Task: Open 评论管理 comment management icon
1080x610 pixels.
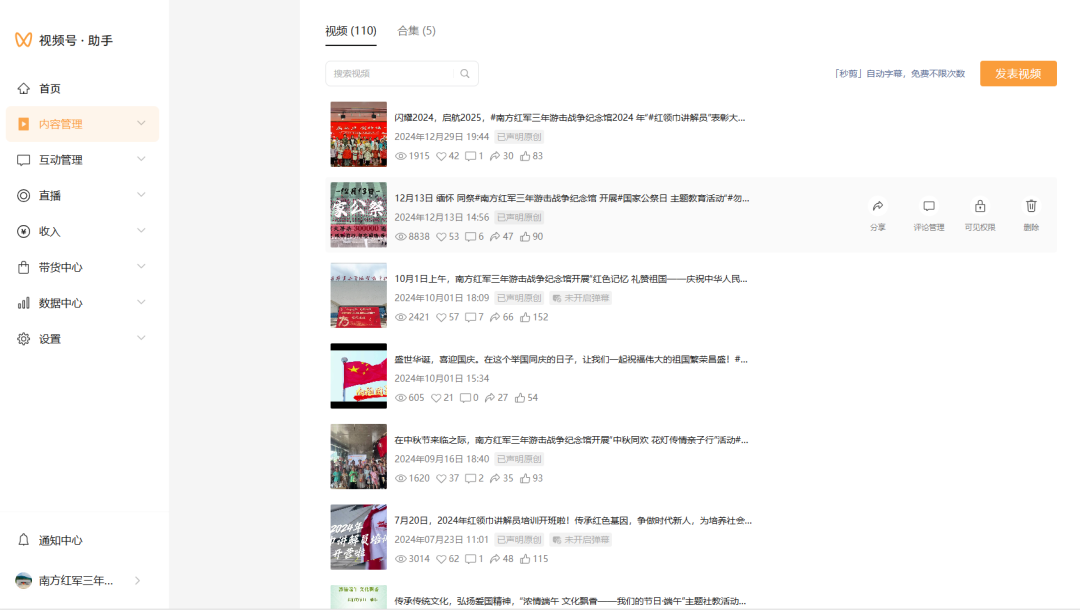Action: [x=929, y=205]
